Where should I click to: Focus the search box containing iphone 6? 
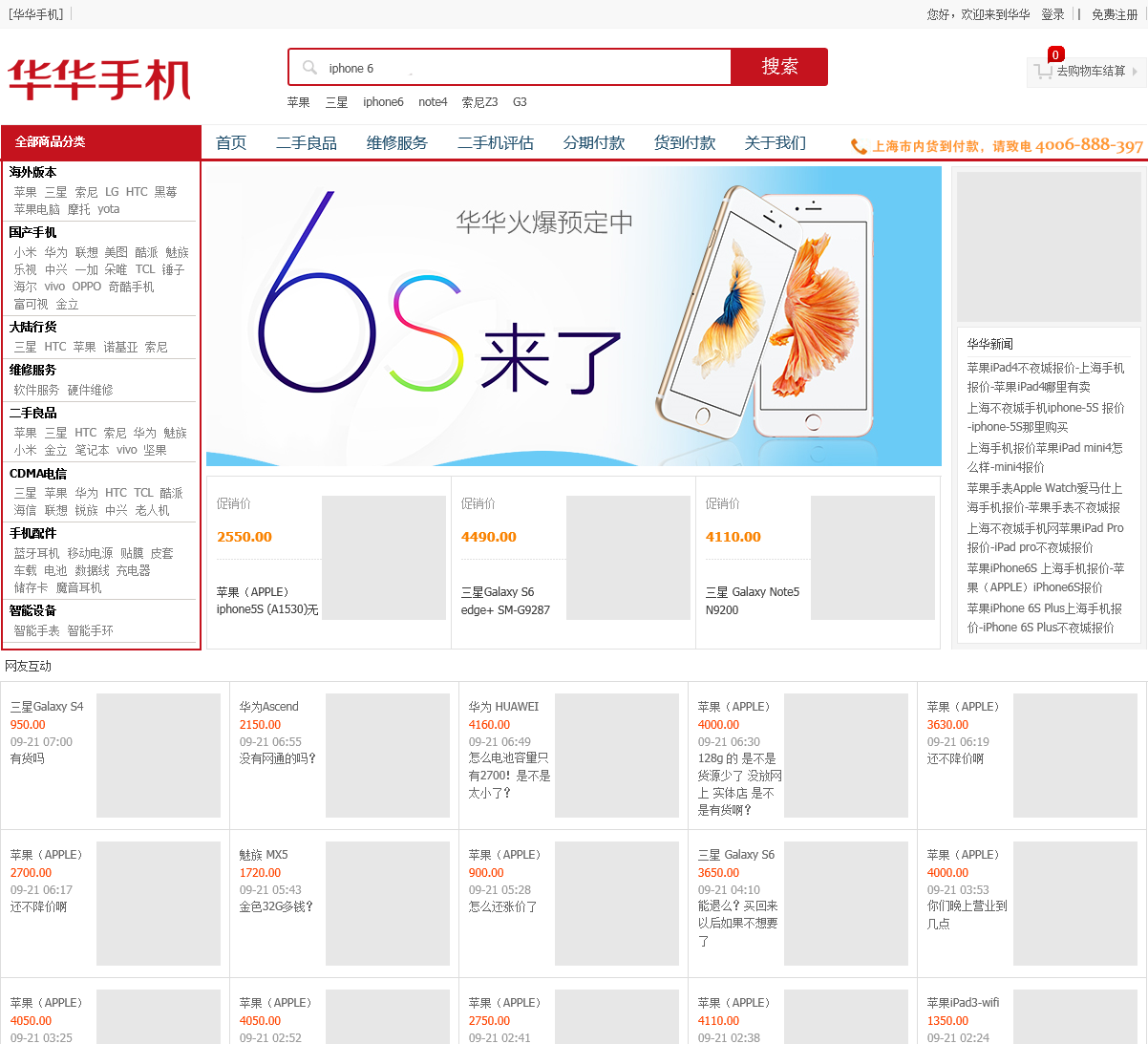click(509, 67)
